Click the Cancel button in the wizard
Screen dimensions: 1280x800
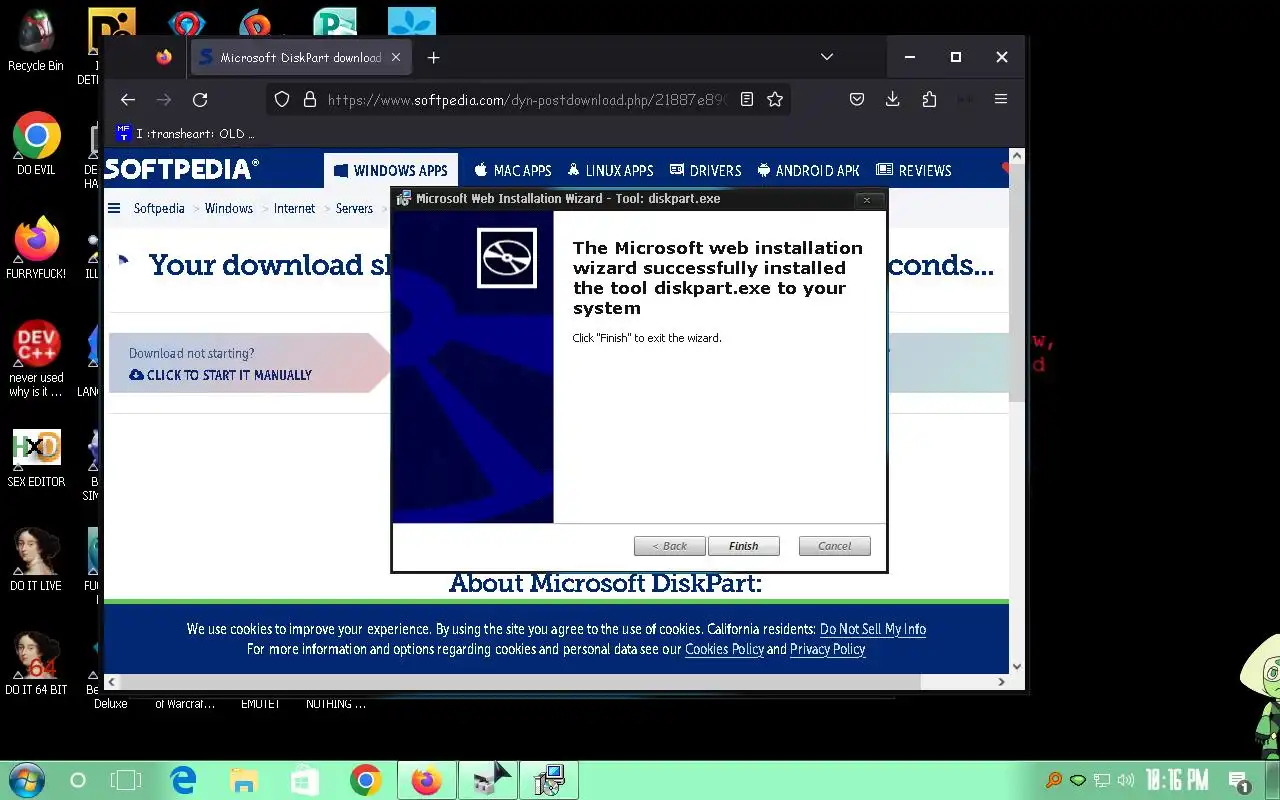[x=835, y=546]
